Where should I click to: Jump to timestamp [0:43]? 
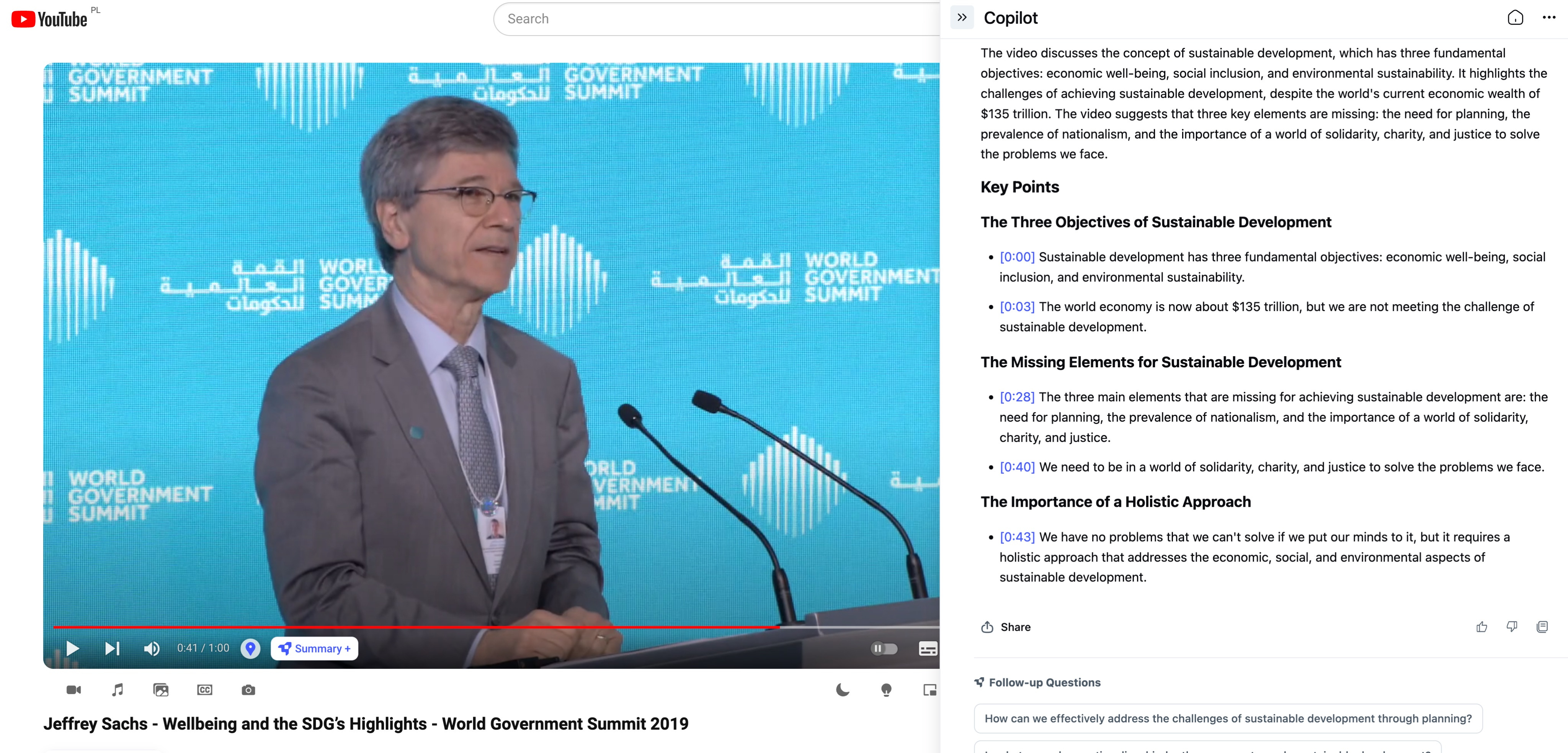[x=1017, y=537]
